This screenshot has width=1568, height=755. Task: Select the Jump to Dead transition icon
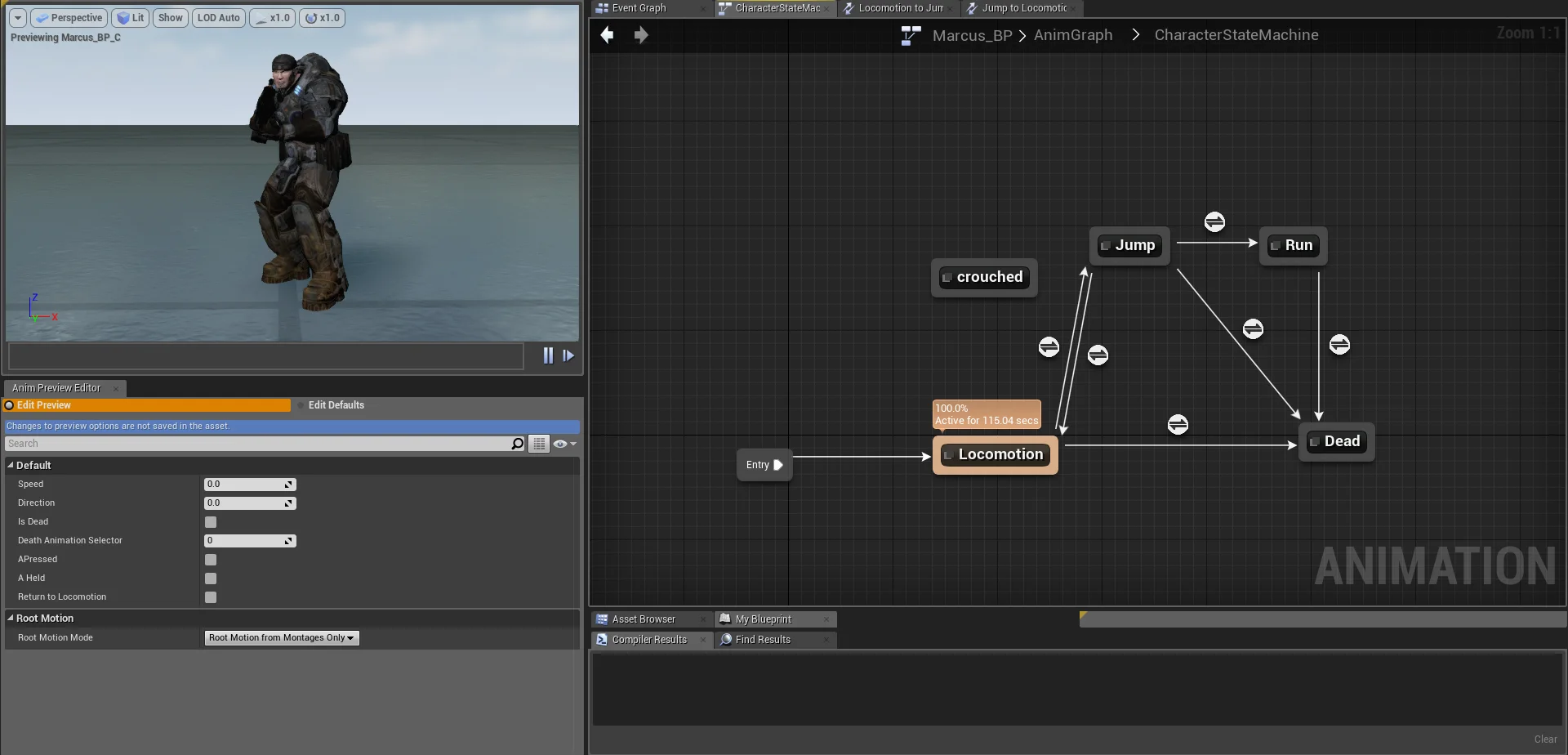(1253, 328)
